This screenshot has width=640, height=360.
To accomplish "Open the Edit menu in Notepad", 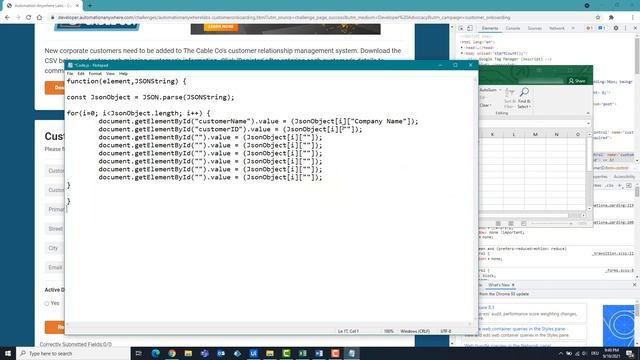I will [81, 73].
